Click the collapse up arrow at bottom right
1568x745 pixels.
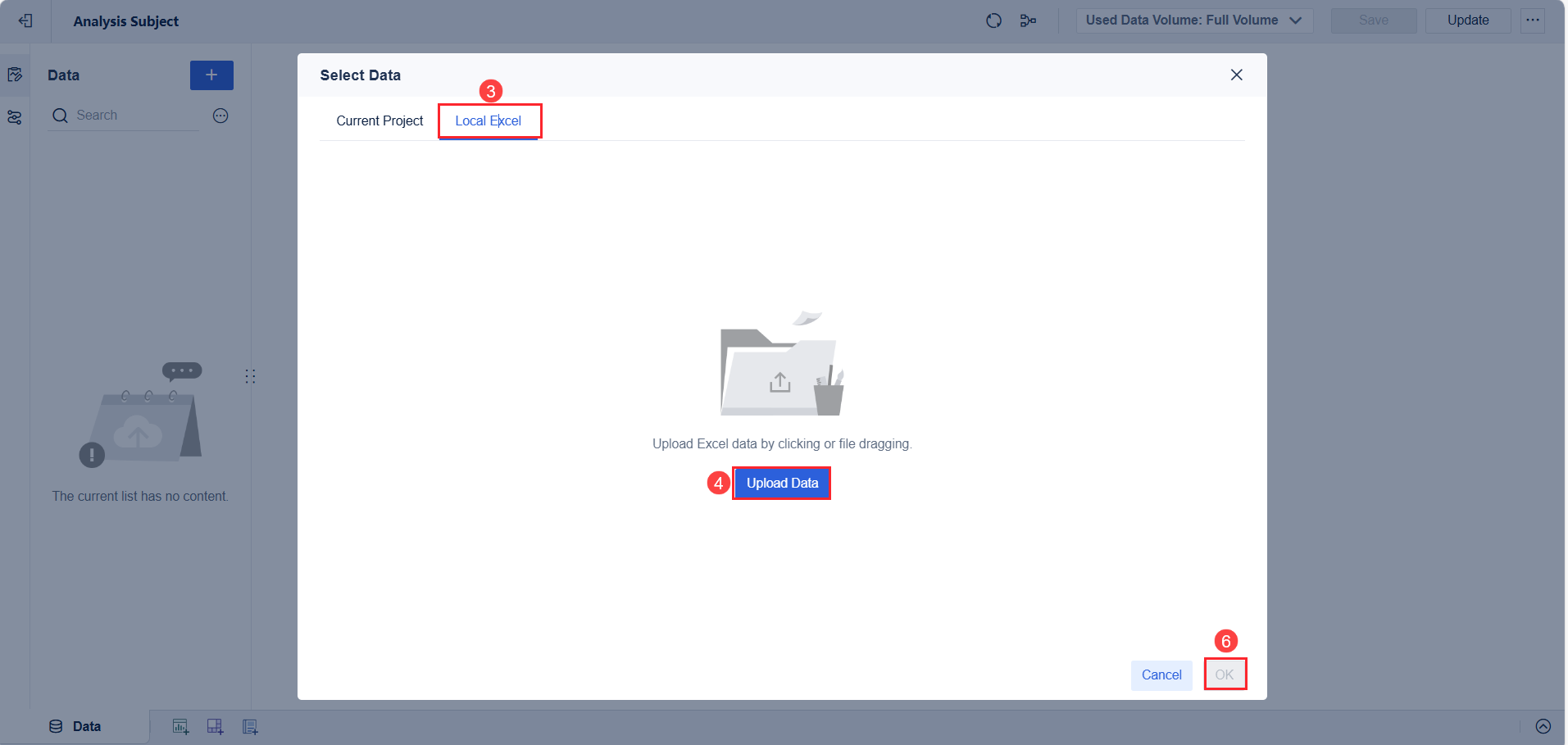(1543, 727)
